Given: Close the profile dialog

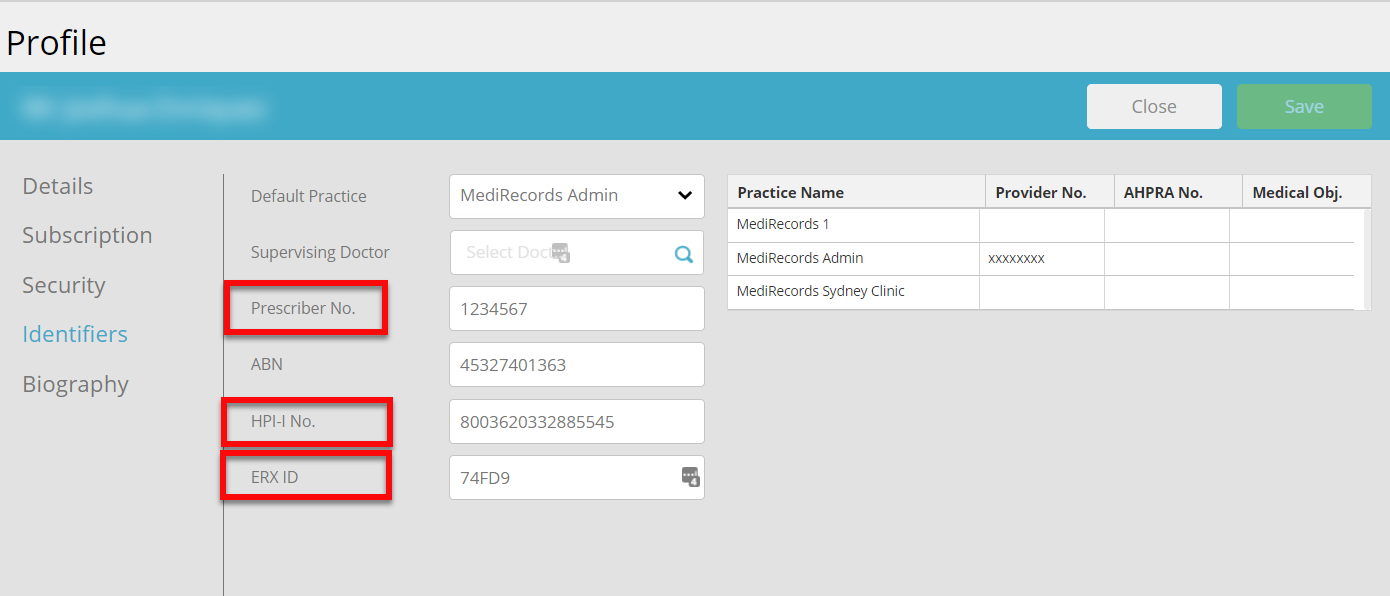Looking at the screenshot, I should click(x=1154, y=107).
